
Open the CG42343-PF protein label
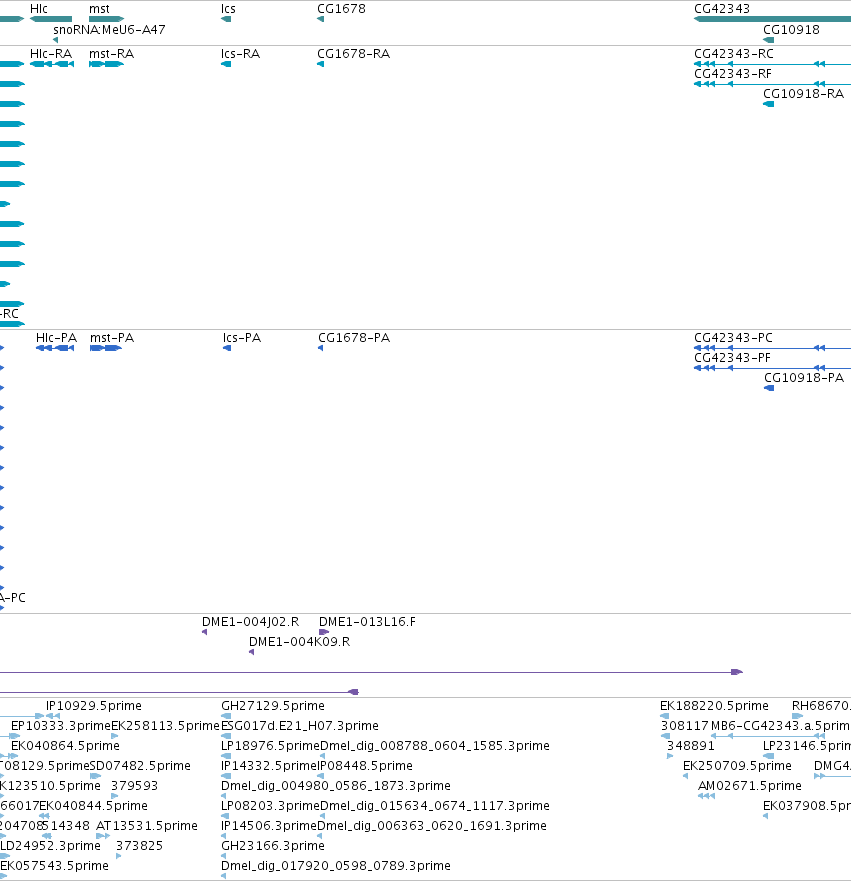(732, 358)
